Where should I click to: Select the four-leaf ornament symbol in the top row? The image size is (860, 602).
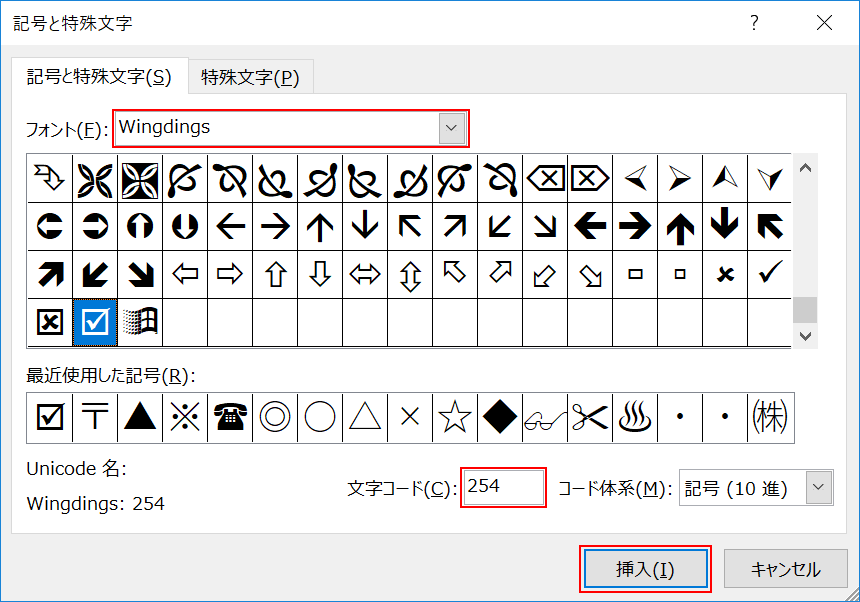pyautogui.click(x=95, y=178)
